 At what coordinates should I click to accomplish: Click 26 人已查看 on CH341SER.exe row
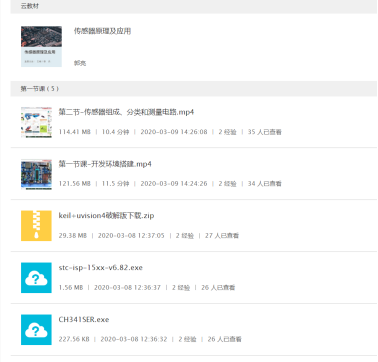225,339
